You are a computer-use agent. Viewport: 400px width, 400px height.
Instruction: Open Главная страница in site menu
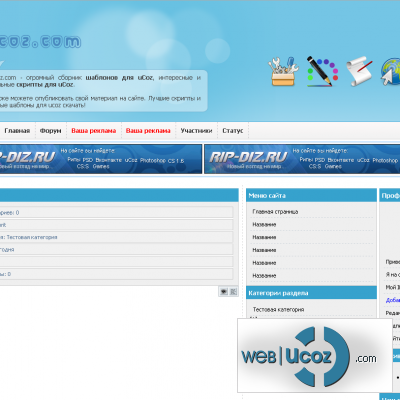275,212
